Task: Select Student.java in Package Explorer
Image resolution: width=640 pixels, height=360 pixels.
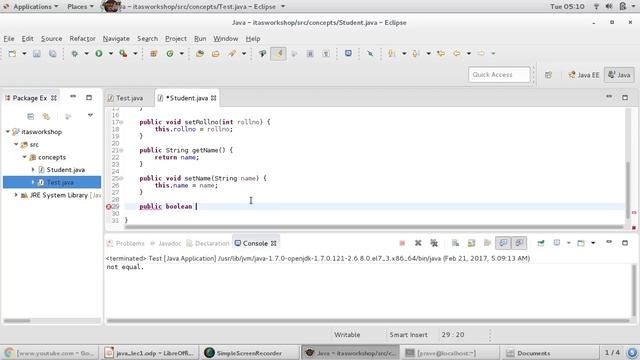Action: click(65, 170)
